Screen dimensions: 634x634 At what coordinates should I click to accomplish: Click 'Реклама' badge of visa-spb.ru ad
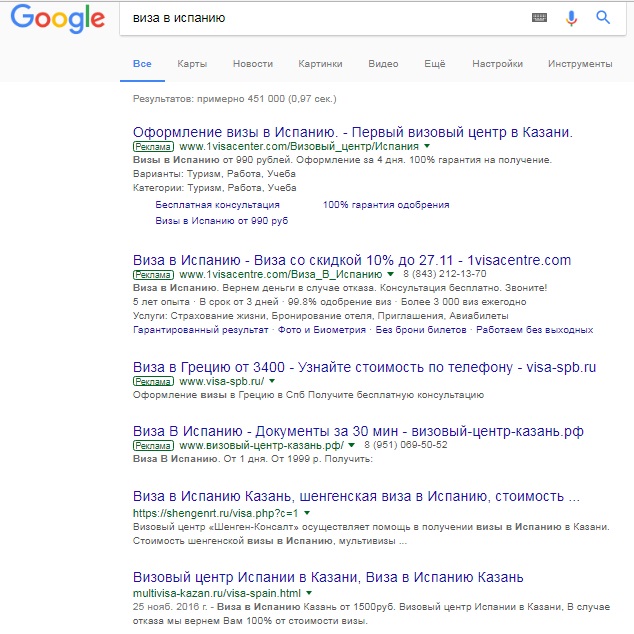(x=153, y=381)
